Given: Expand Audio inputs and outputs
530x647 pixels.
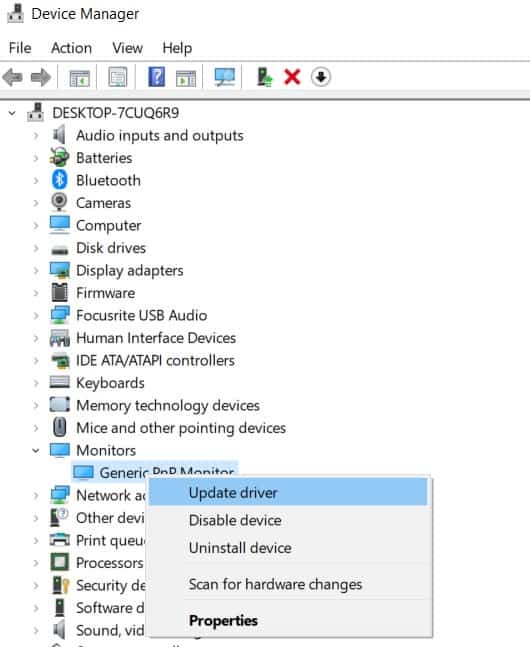Looking at the screenshot, I should coord(36,135).
